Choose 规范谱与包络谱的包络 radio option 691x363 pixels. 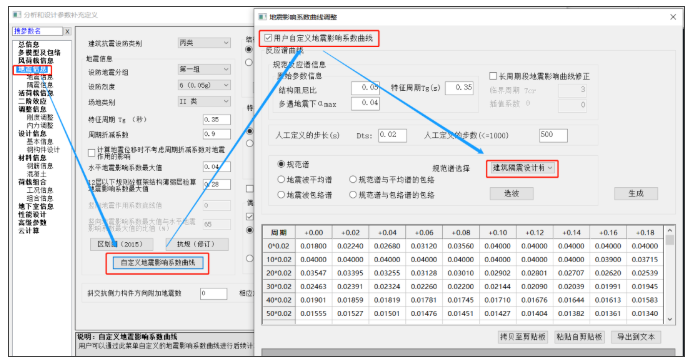click(353, 194)
